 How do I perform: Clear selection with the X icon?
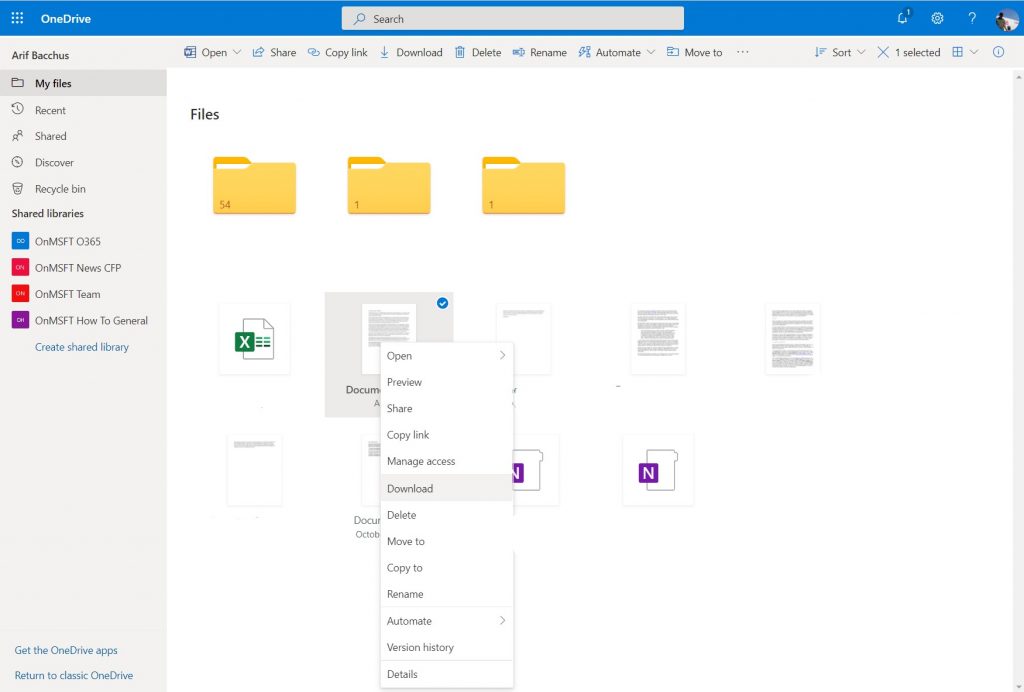click(883, 52)
